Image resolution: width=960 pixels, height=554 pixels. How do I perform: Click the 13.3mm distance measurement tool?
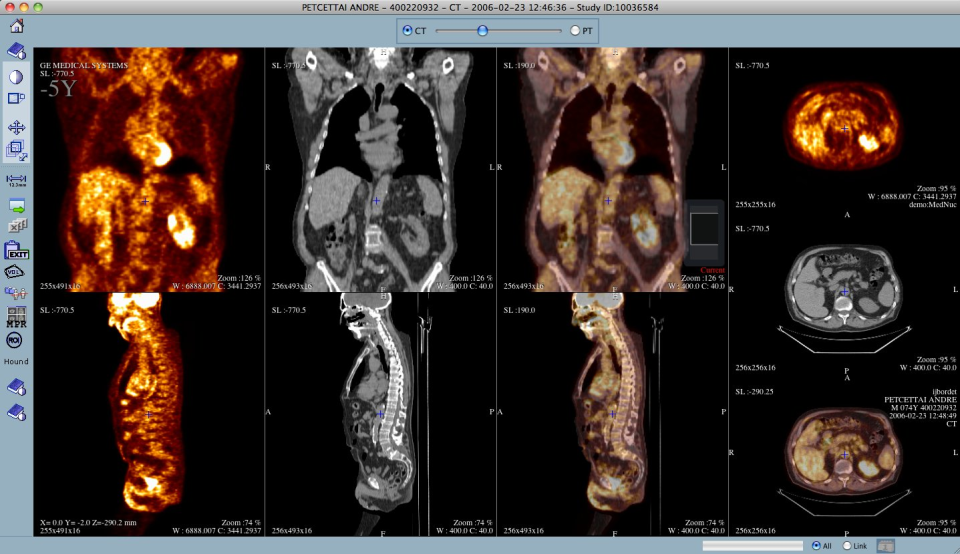16,179
